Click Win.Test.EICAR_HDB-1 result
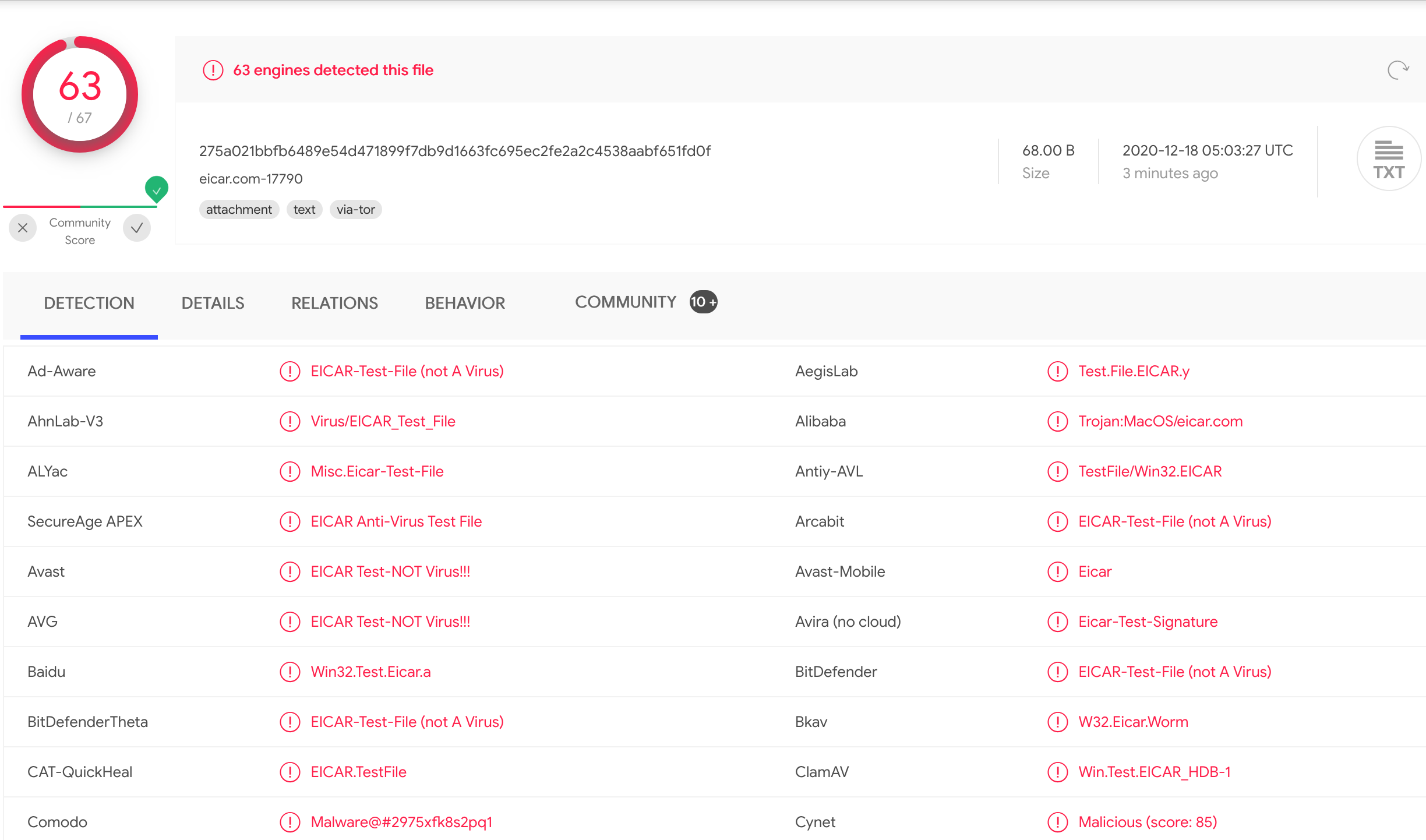 pos(1155,772)
